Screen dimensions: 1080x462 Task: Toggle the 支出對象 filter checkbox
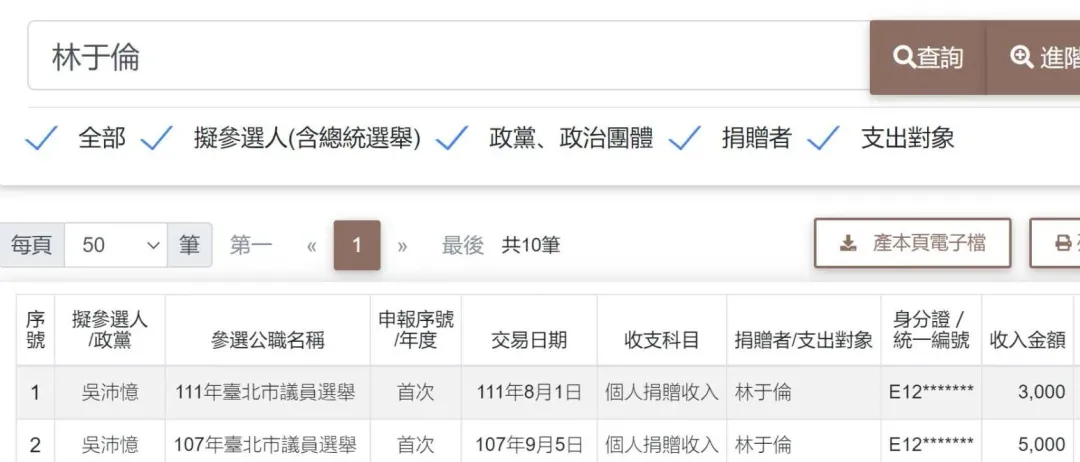[x=824, y=138]
